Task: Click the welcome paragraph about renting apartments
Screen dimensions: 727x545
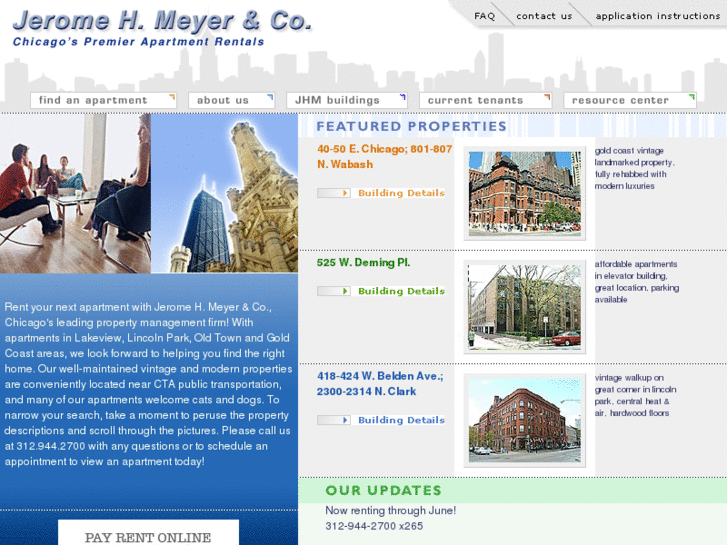Action: (148, 384)
